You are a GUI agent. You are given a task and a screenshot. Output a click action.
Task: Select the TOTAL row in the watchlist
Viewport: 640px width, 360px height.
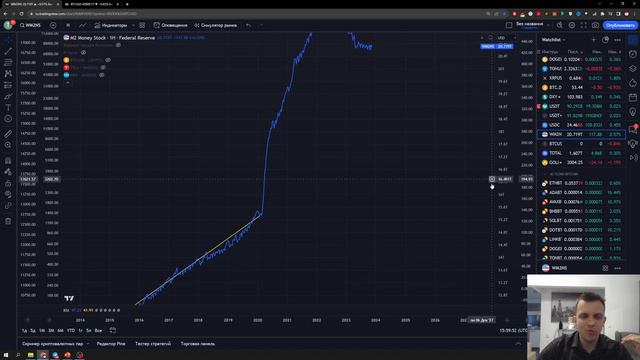581,153
